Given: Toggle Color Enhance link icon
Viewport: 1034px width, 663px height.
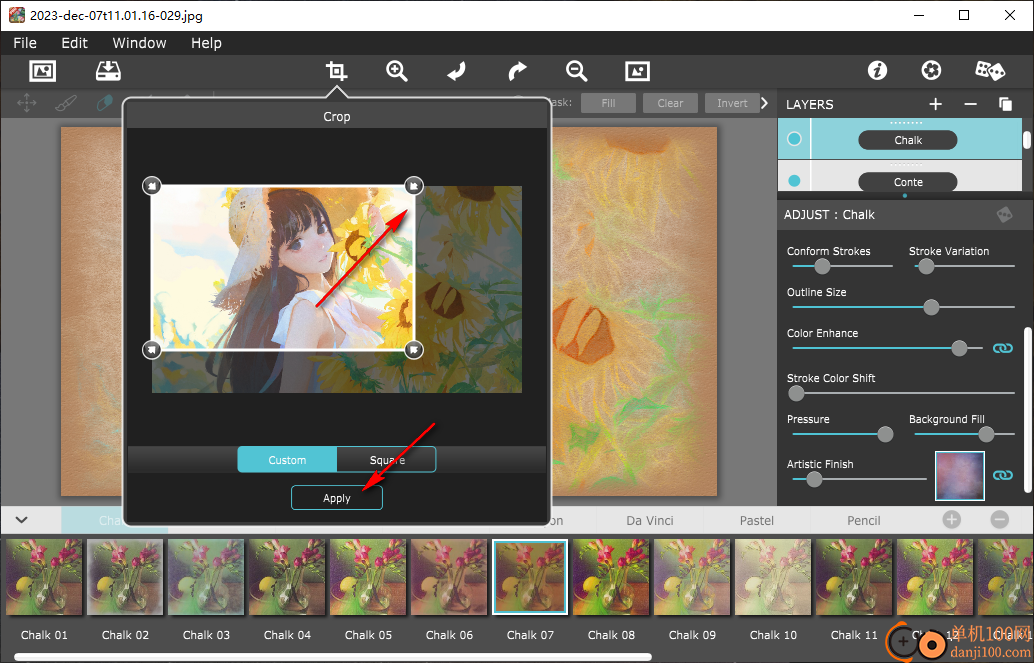Looking at the screenshot, I should 1002,348.
